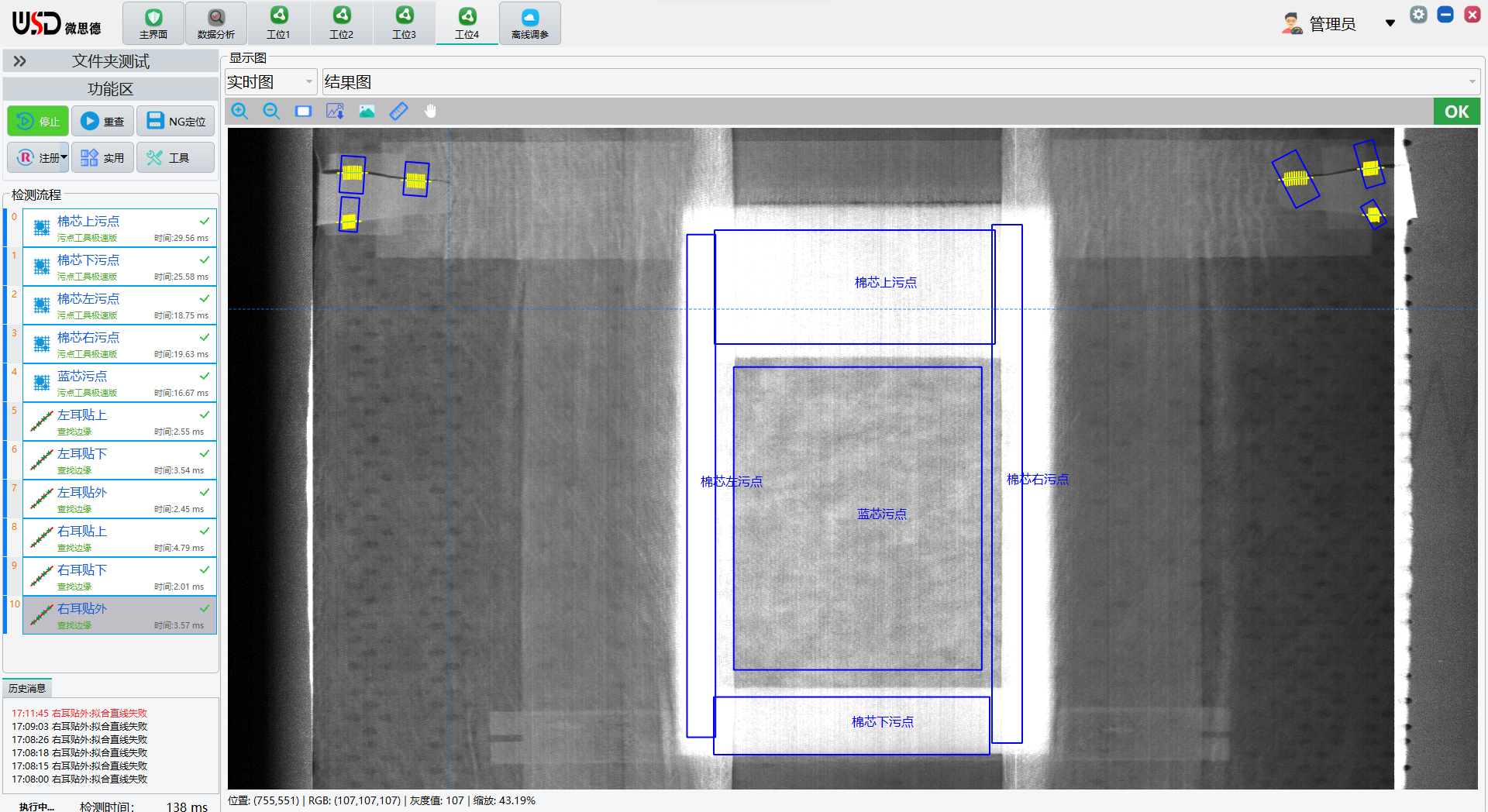The image size is (1488, 812).
Task: Select 左耳贴外 edge-finding step
Action: [x=119, y=499]
